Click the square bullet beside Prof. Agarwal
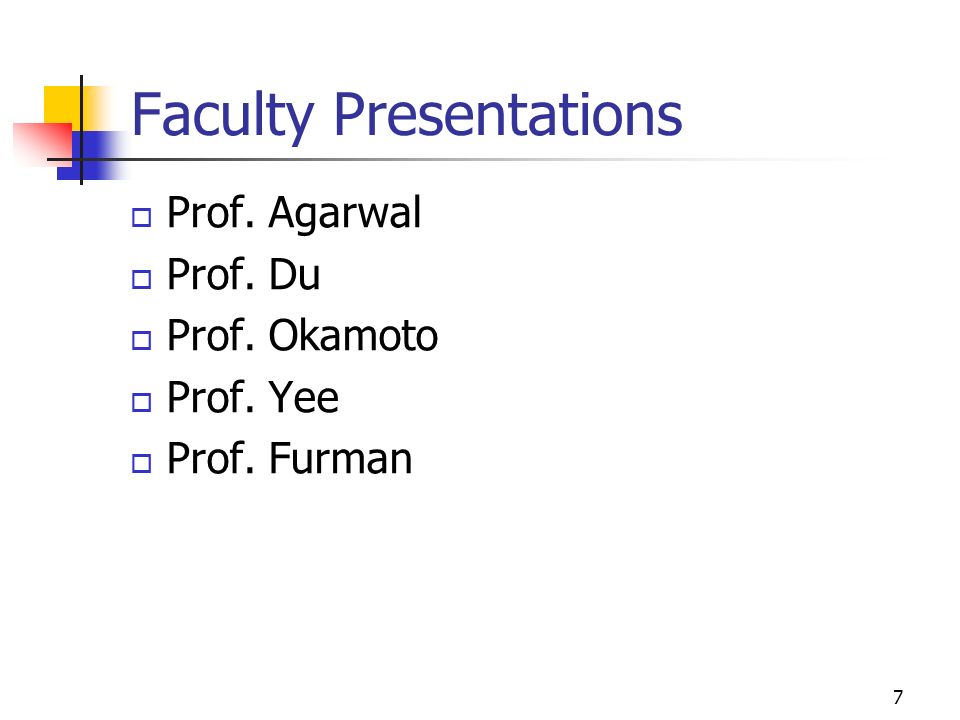The height and width of the screenshot is (720, 960). pos(141,217)
